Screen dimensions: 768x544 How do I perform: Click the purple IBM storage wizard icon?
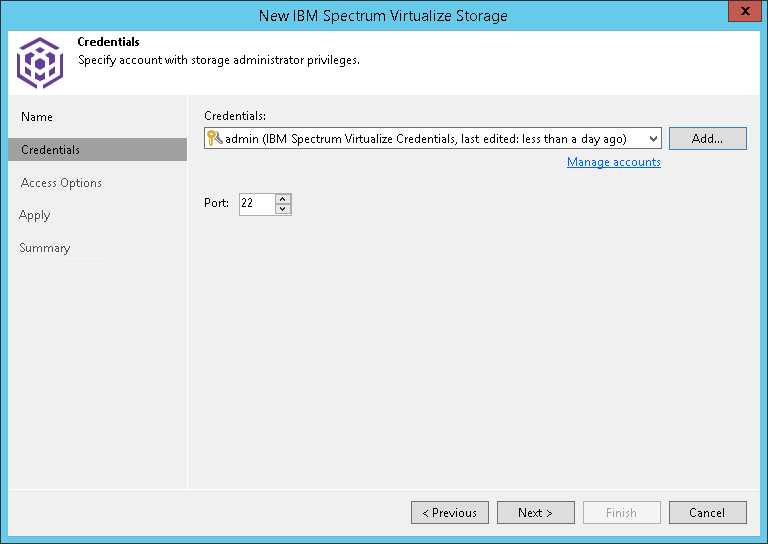click(39, 62)
